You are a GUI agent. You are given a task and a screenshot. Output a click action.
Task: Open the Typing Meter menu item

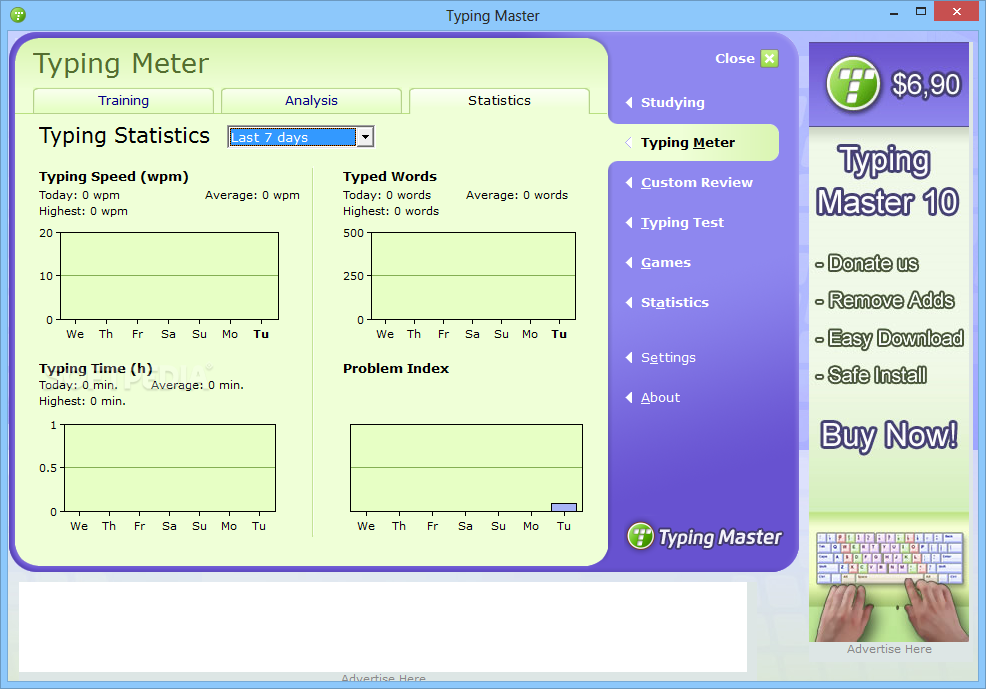(687, 143)
